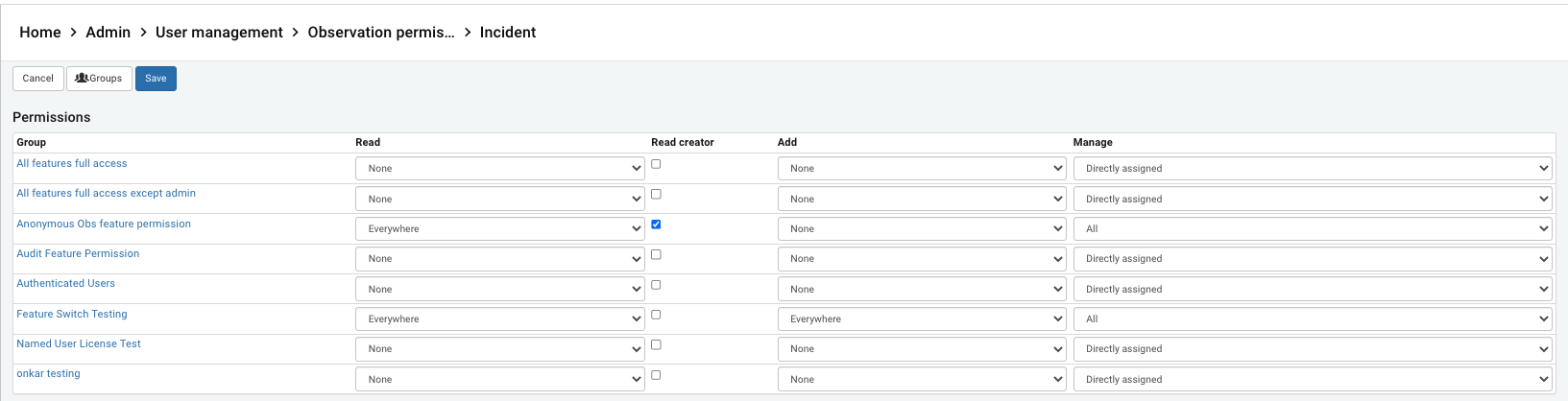The height and width of the screenshot is (401, 1568).
Task: Click the Groups button with people icon
Action: pos(99,79)
